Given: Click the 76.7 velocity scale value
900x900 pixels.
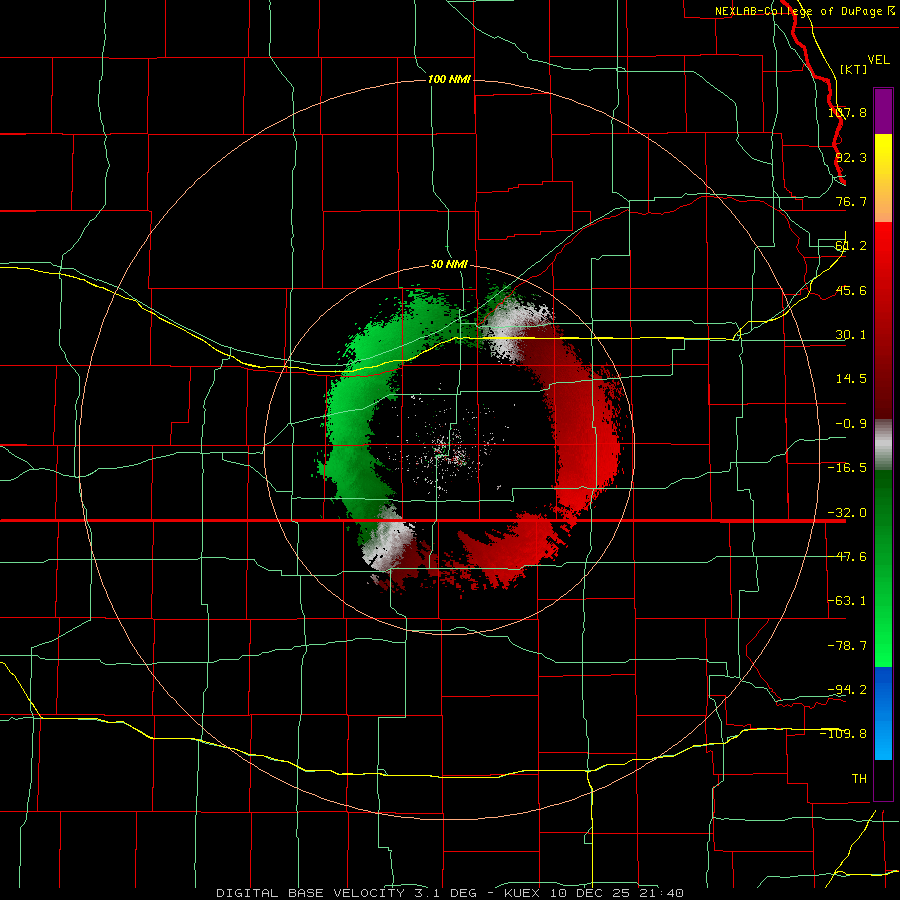Looking at the screenshot, I should 851,201.
